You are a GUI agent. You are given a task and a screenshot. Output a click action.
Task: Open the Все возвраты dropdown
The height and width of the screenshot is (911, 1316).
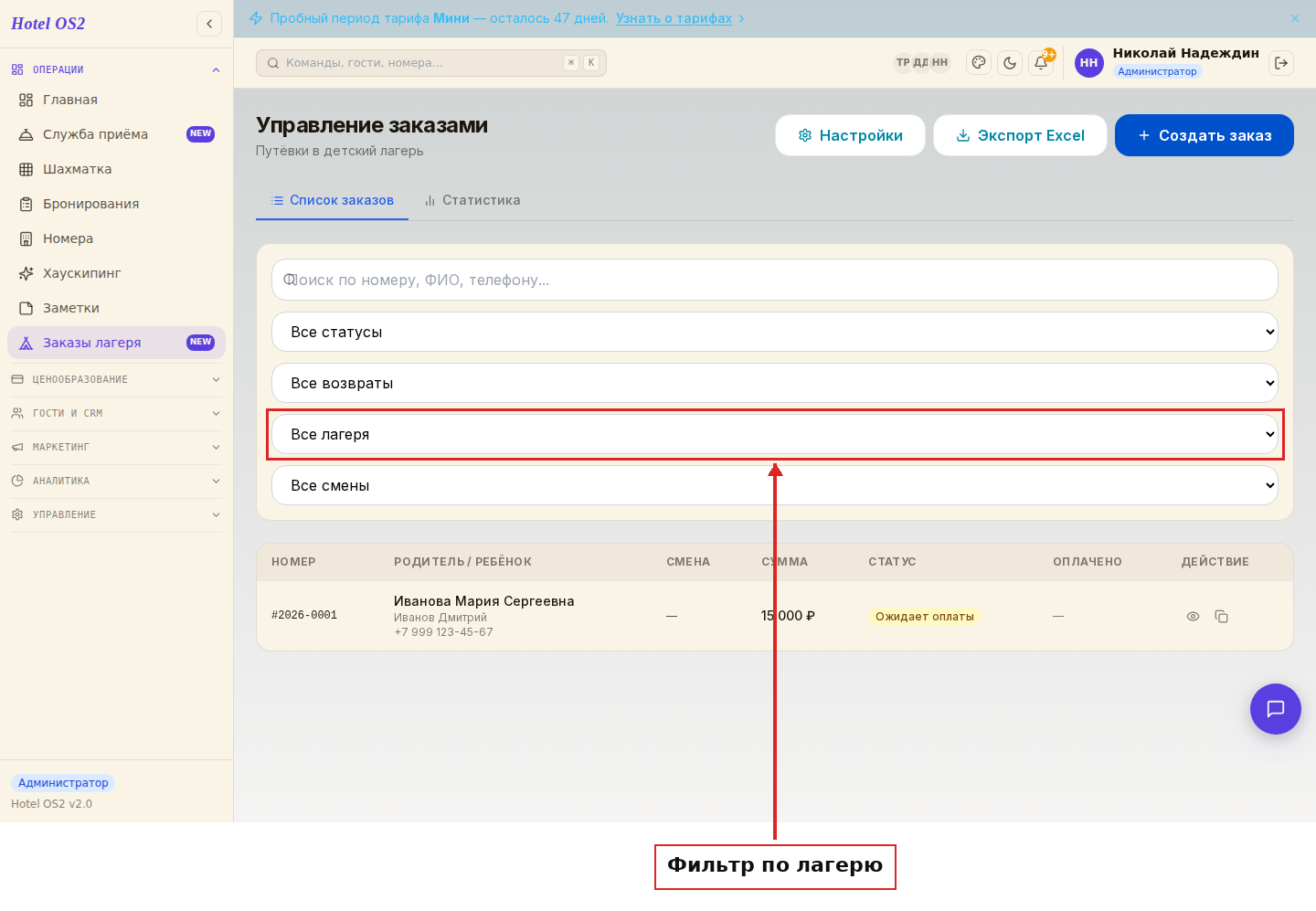(x=775, y=383)
